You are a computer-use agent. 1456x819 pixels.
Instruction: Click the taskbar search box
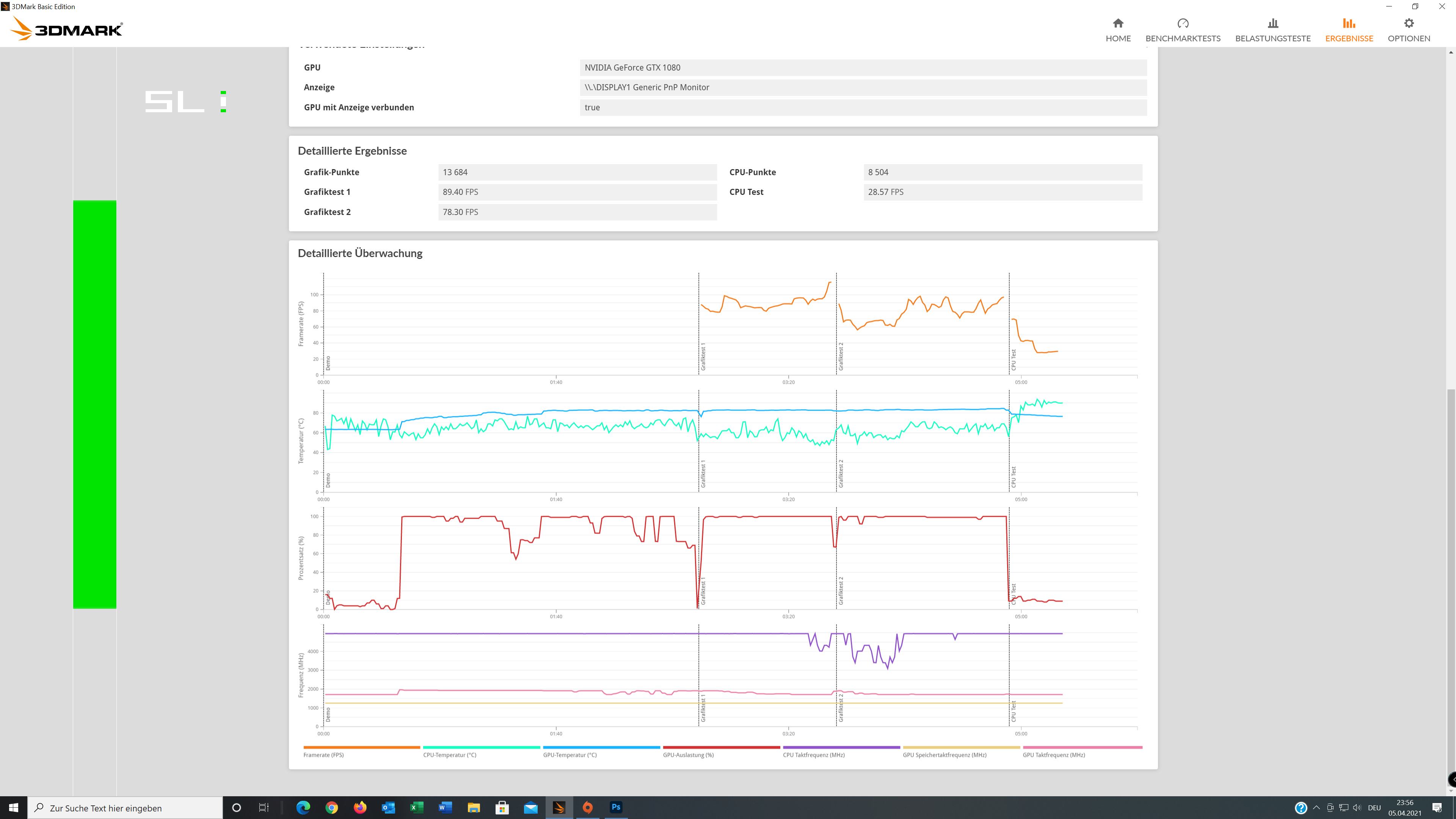[x=126, y=808]
